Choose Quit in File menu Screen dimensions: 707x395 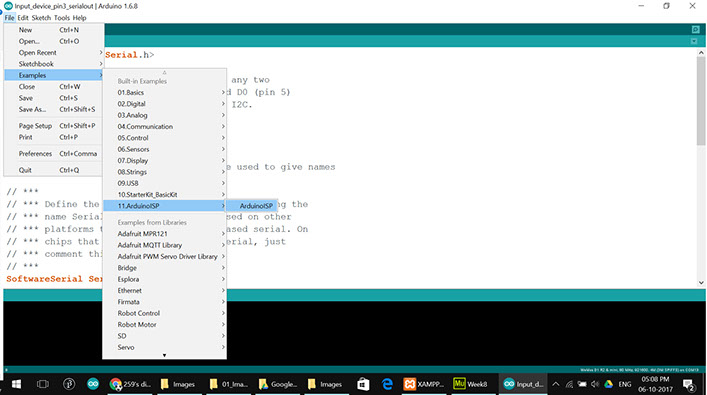pos(54,170)
